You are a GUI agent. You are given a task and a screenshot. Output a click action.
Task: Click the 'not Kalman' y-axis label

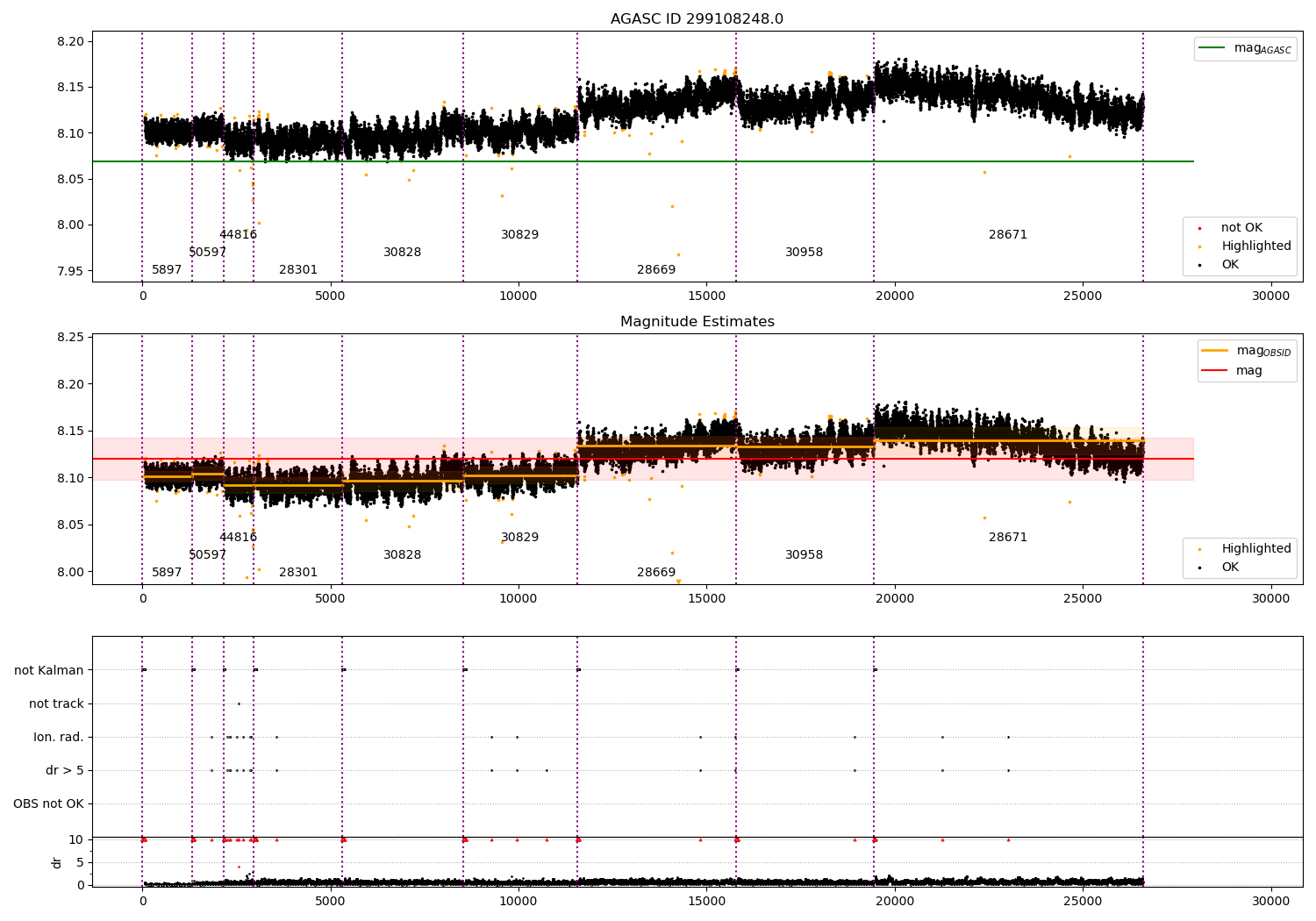coord(49,670)
